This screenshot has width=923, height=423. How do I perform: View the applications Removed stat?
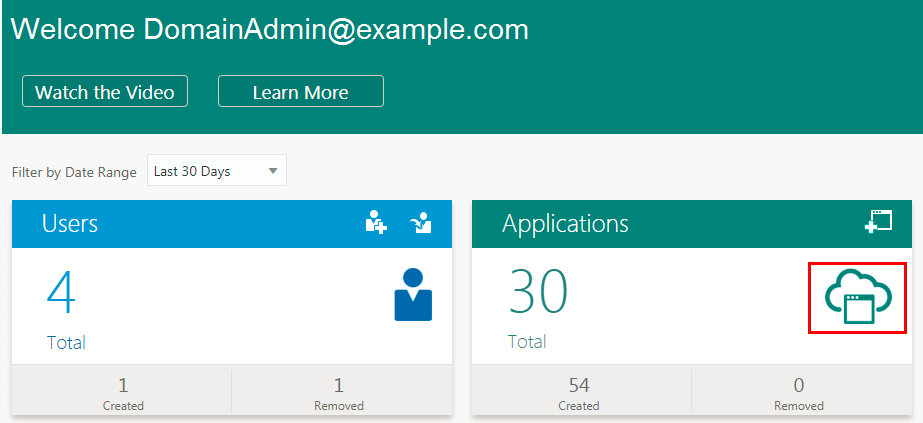tap(798, 392)
